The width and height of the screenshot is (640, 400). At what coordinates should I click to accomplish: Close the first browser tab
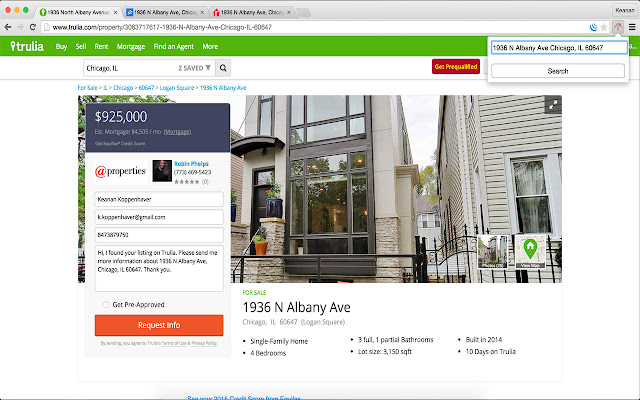[x=116, y=13]
